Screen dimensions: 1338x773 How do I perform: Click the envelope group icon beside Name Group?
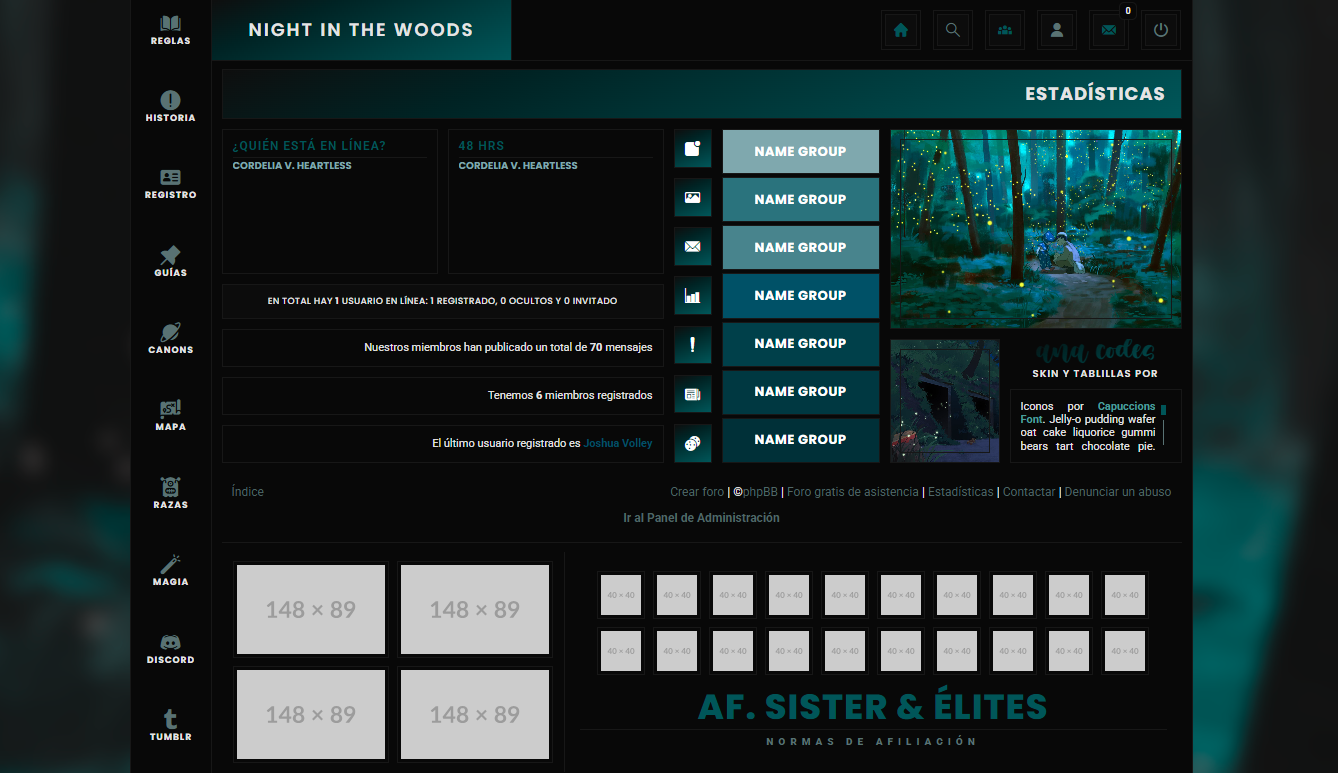693,247
